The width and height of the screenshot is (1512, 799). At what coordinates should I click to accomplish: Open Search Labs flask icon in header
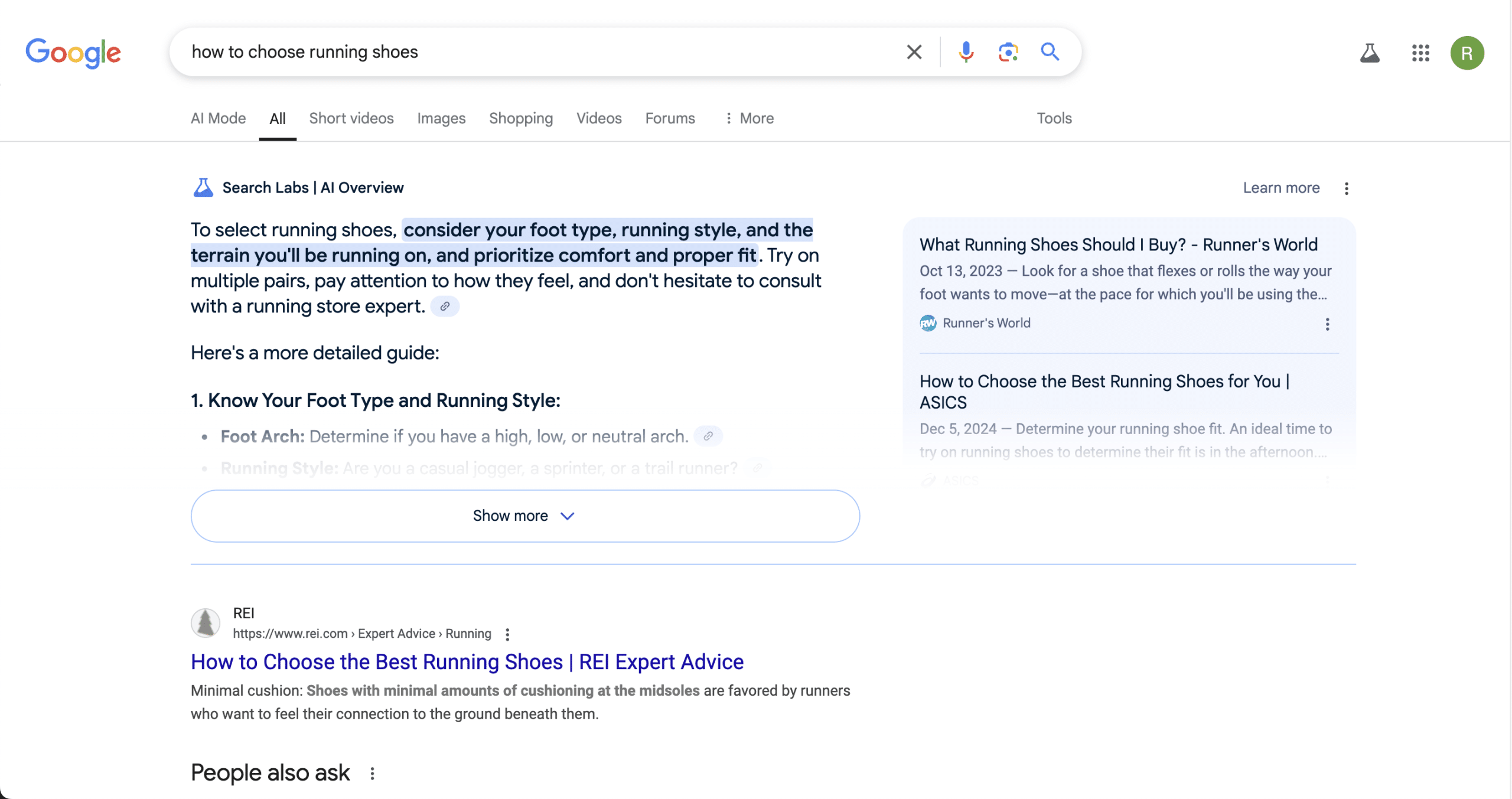pyautogui.click(x=1370, y=53)
